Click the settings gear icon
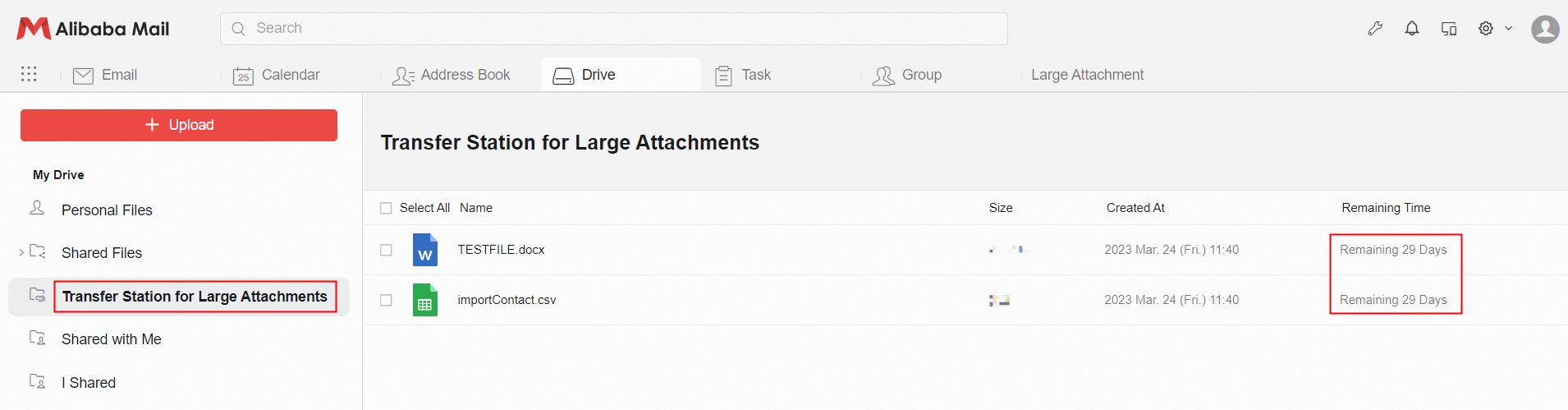Screen dimensions: 1568x410 [x=1486, y=29]
